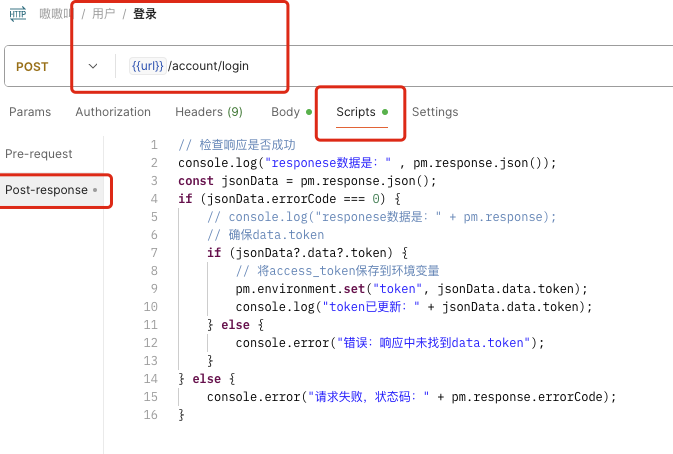673x454 pixels.
Task: Go to the 用户 folder breadcrumb
Action: point(103,14)
